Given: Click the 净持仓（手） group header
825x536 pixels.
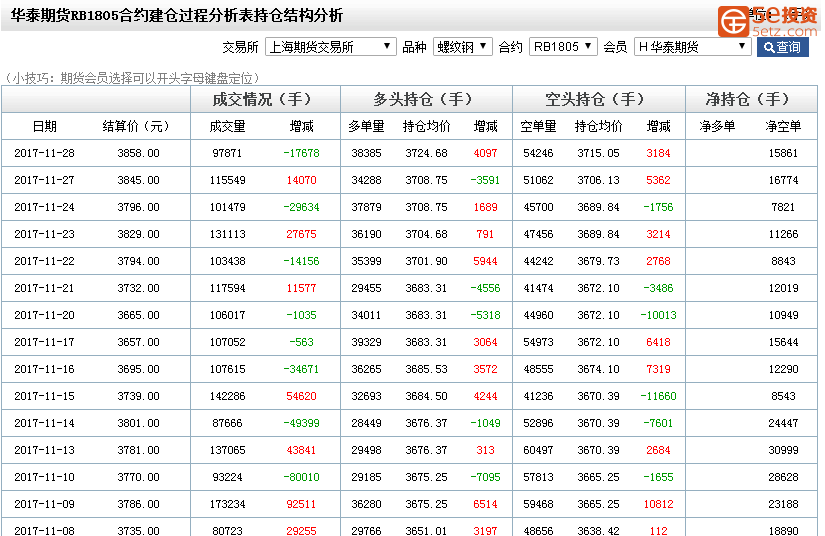Looking at the screenshot, I should pyautogui.click(x=751, y=99).
